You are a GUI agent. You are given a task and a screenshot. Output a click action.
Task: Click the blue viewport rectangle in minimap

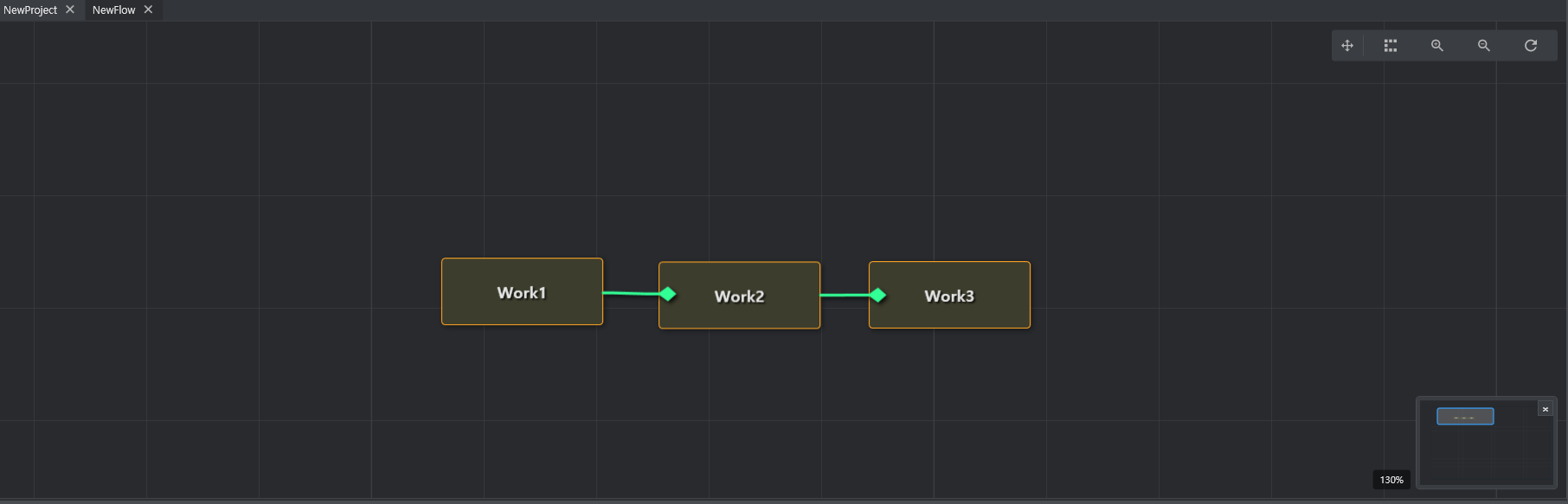coord(1465,417)
